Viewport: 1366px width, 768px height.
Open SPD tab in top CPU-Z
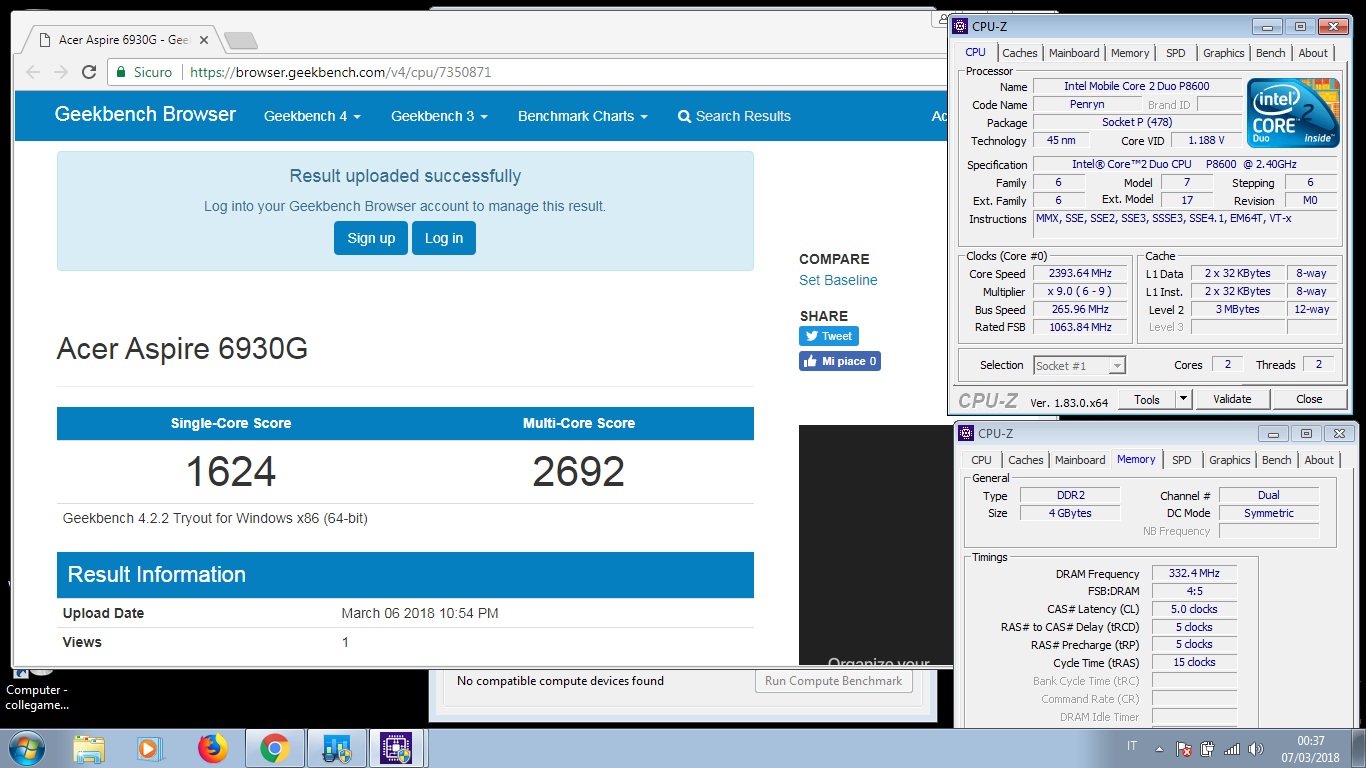click(x=1176, y=53)
